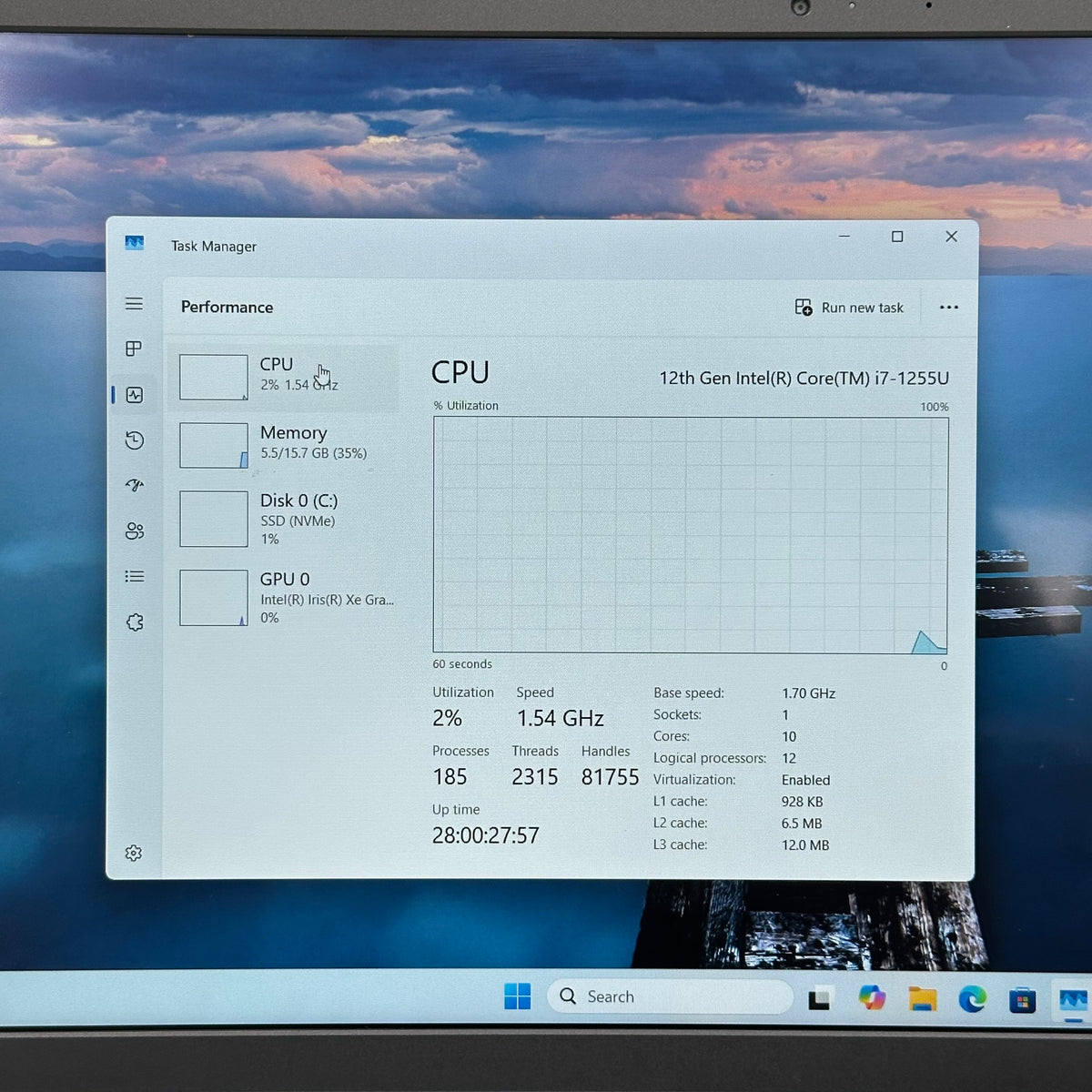Viewport: 1092px width, 1092px height.
Task: Click the Task Manager title icon
Action: pos(135,243)
